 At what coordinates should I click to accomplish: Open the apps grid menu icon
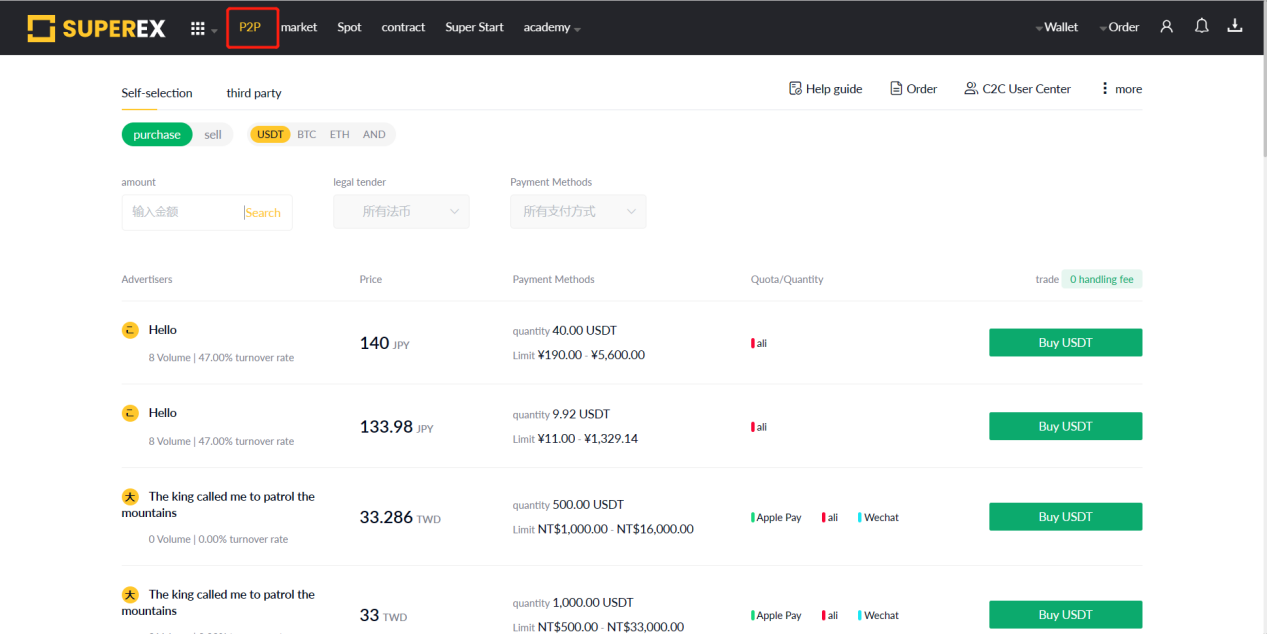click(x=198, y=28)
